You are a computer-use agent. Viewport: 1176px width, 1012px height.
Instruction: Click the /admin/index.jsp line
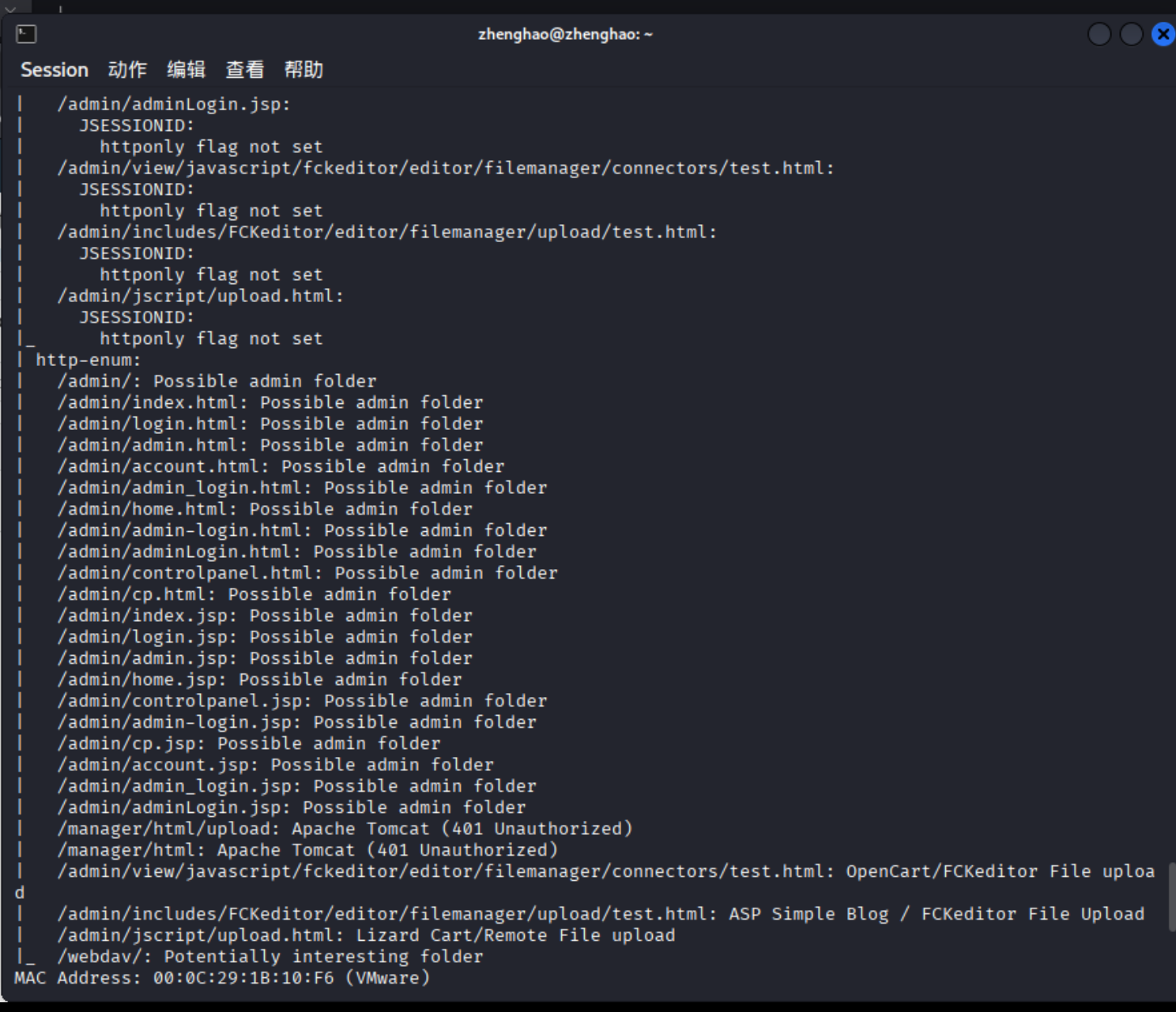[265, 615]
